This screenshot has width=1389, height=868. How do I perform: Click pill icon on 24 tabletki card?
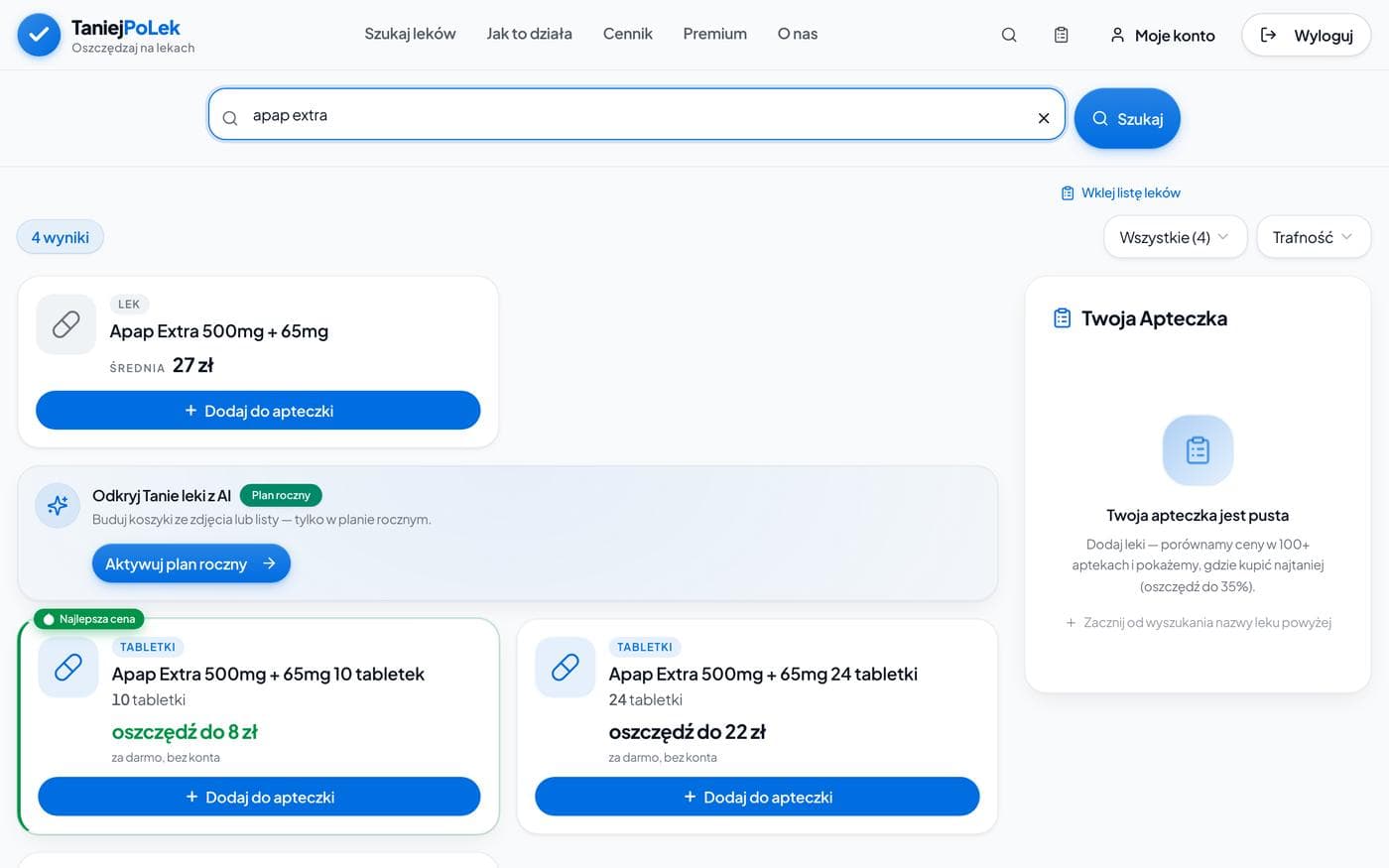tap(566, 668)
